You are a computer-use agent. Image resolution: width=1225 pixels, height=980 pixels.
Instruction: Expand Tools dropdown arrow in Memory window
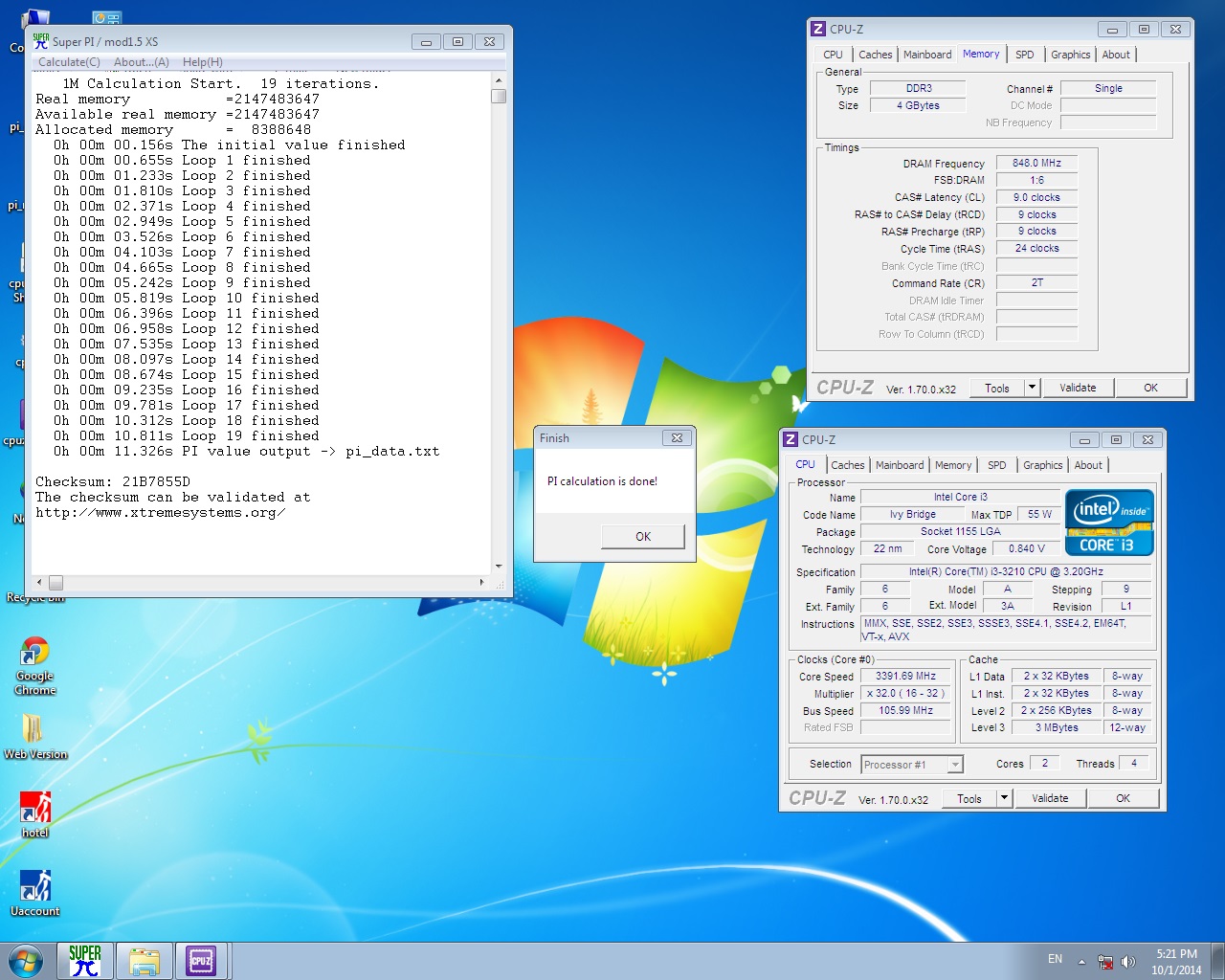[1032, 388]
